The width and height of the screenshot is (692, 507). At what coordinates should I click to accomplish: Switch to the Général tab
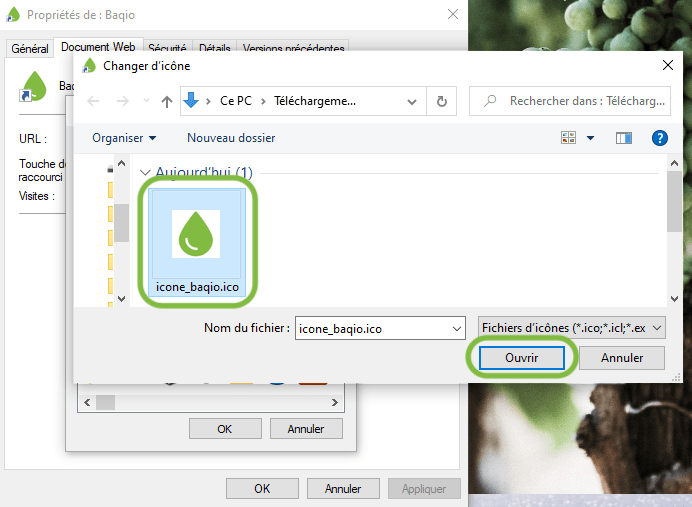(x=29, y=49)
